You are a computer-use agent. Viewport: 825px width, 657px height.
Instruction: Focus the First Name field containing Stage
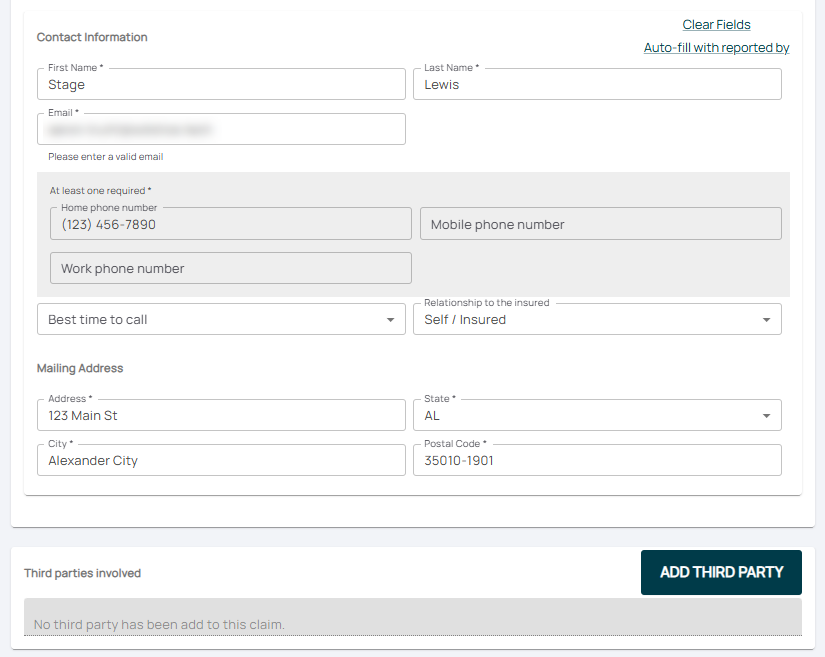click(221, 85)
